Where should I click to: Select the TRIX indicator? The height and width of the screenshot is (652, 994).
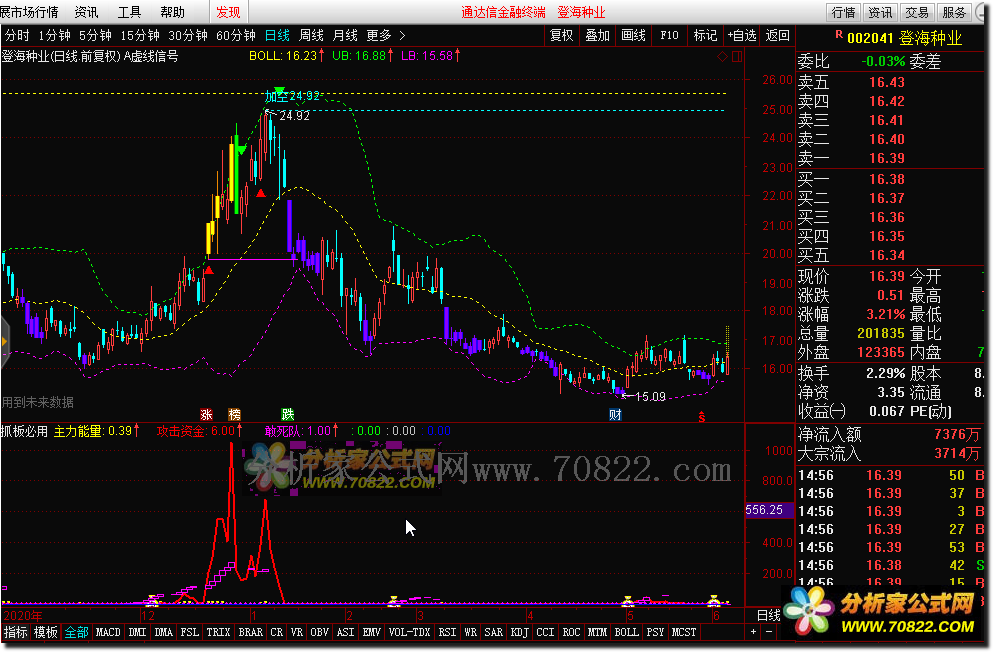click(x=218, y=632)
